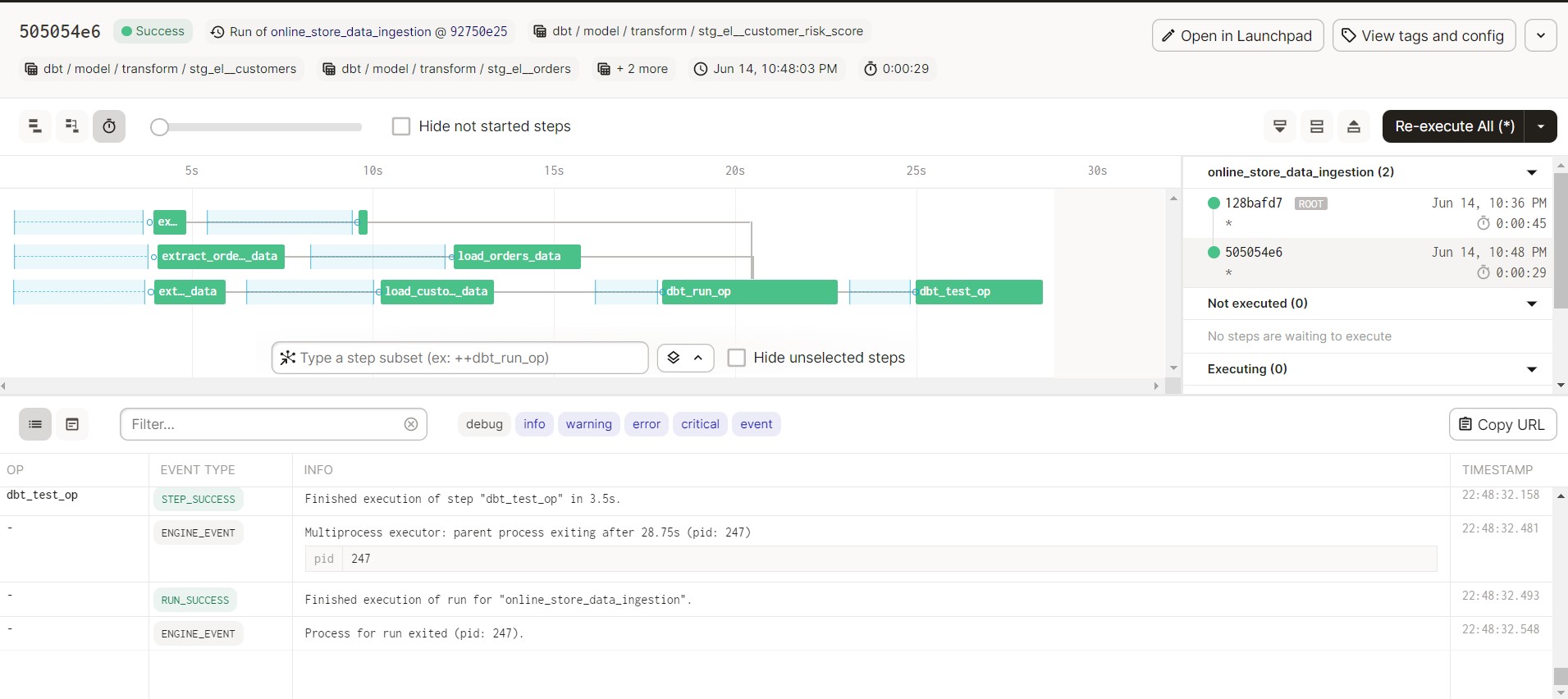
Task: Open the Re-execute All dropdown arrow
Action: 1541,126
